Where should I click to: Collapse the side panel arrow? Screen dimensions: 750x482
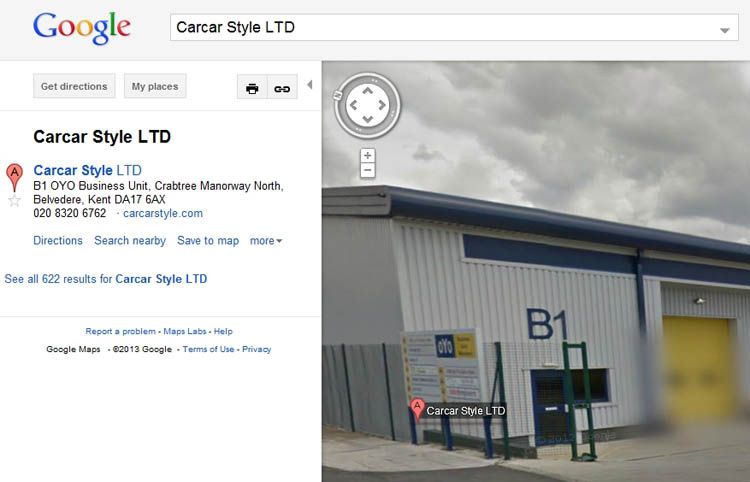coord(309,85)
